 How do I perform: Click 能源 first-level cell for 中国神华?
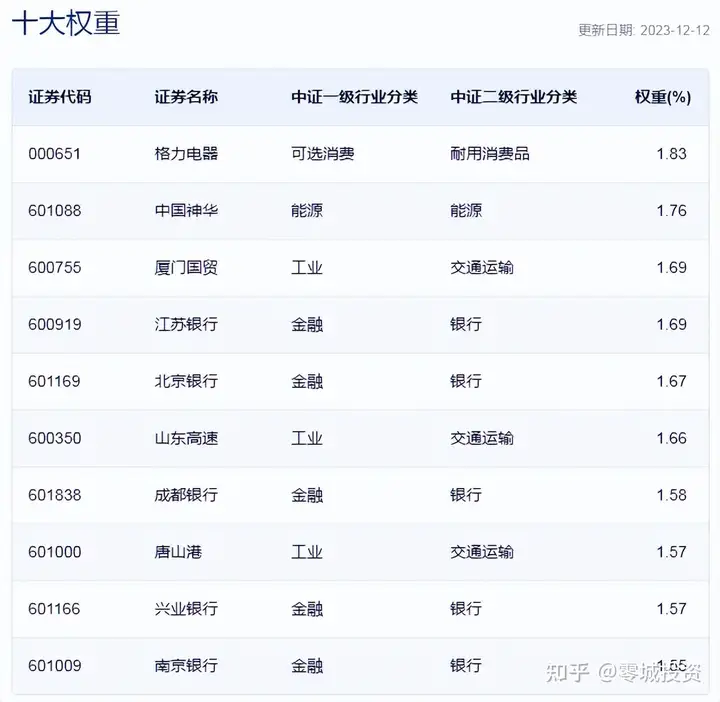[x=307, y=210]
